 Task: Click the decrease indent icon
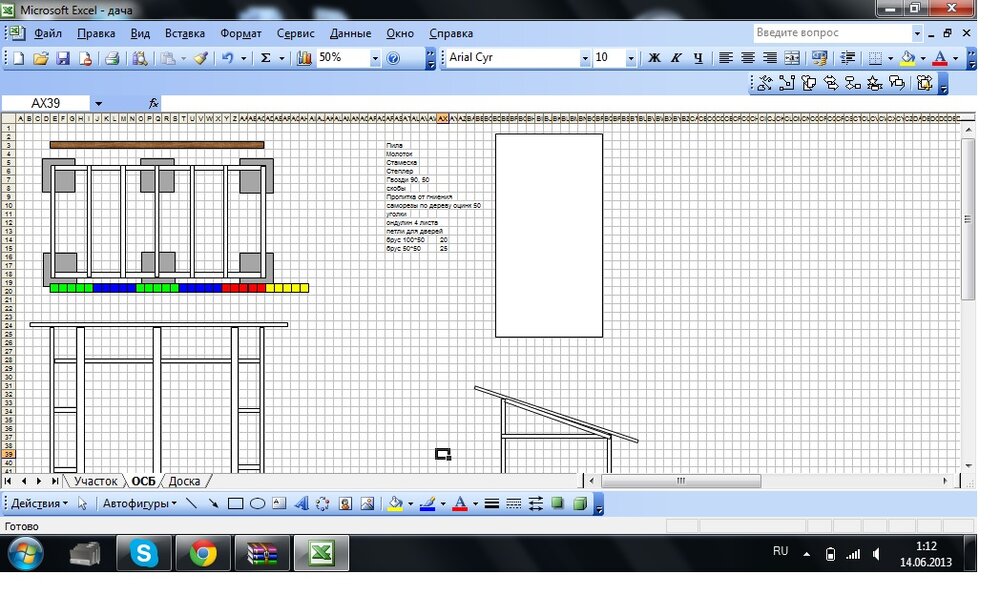[x=848, y=58]
